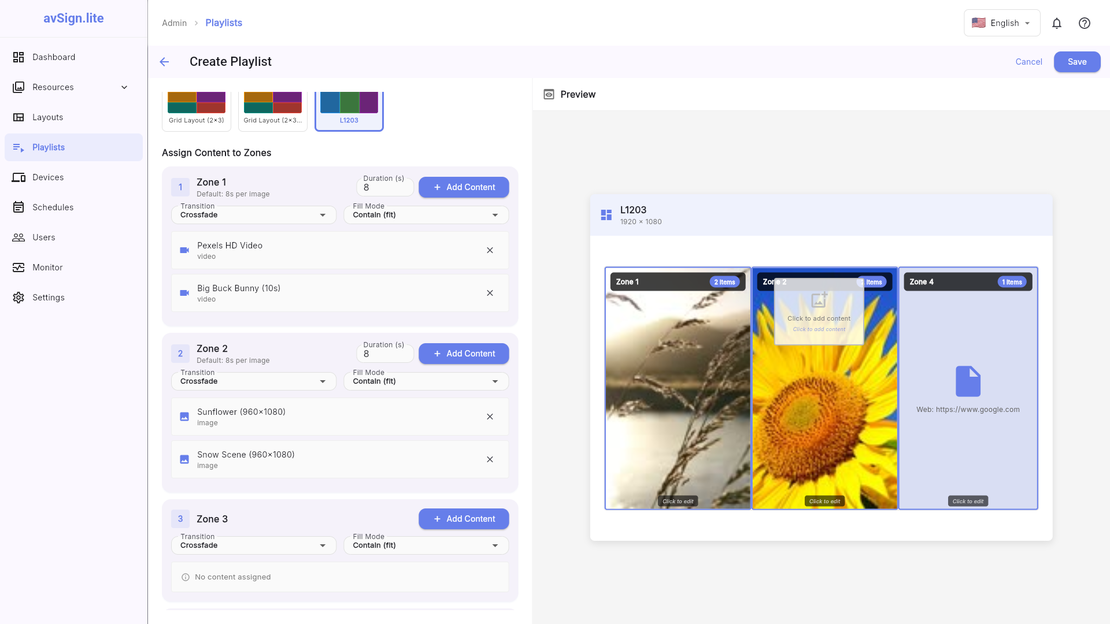Open the Layouts page in the sidebar
The height and width of the screenshot is (624, 1110).
point(47,117)
